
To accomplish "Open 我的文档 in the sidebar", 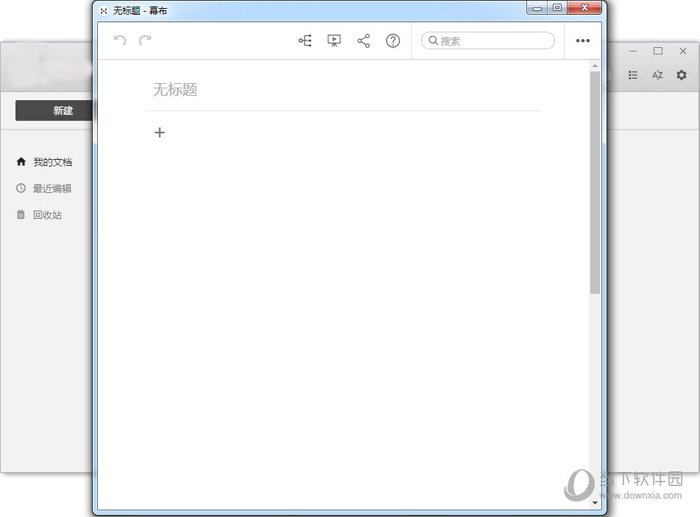I will pyautogui.click(x=52, y=162).
